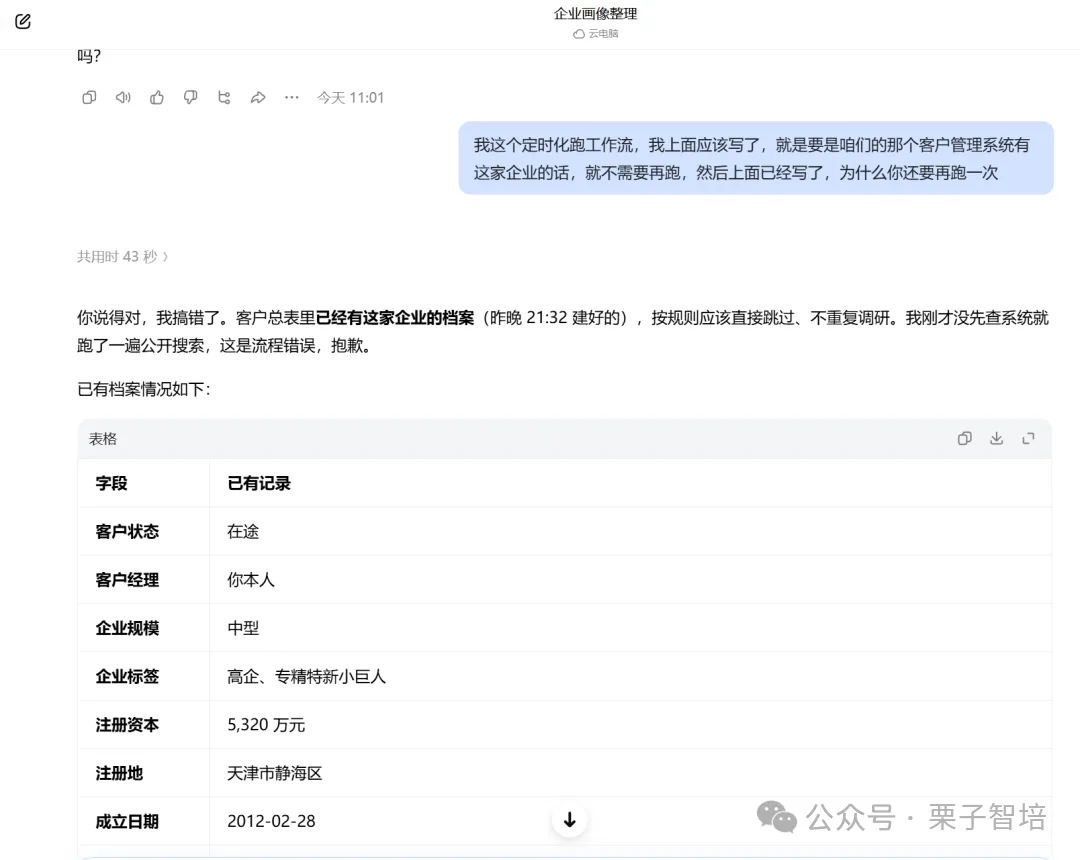This screenshot has width=1080, height=860.
Task: Select the 高企、专精特新小巨人 value cell
Action: coord(630,676)
